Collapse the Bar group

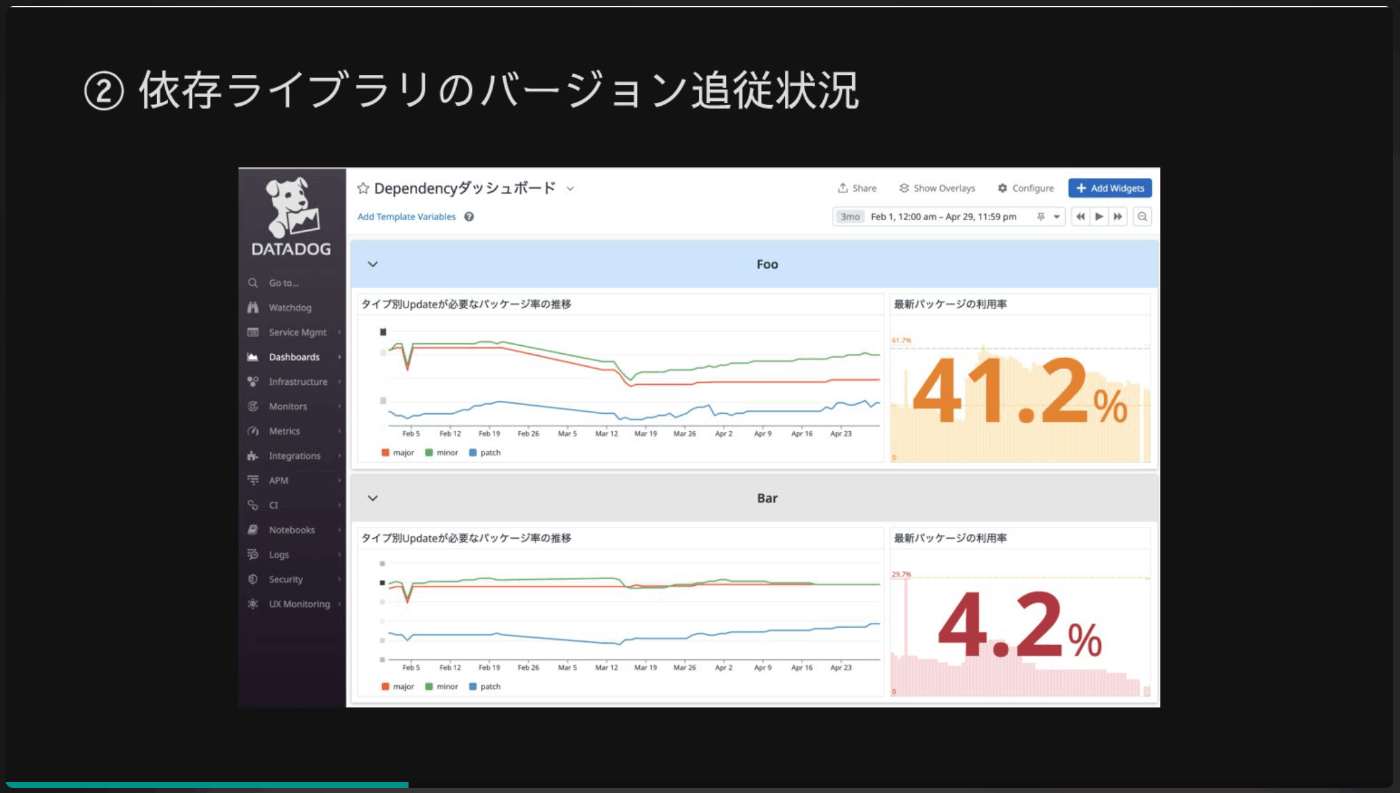(x=373, y=498)
